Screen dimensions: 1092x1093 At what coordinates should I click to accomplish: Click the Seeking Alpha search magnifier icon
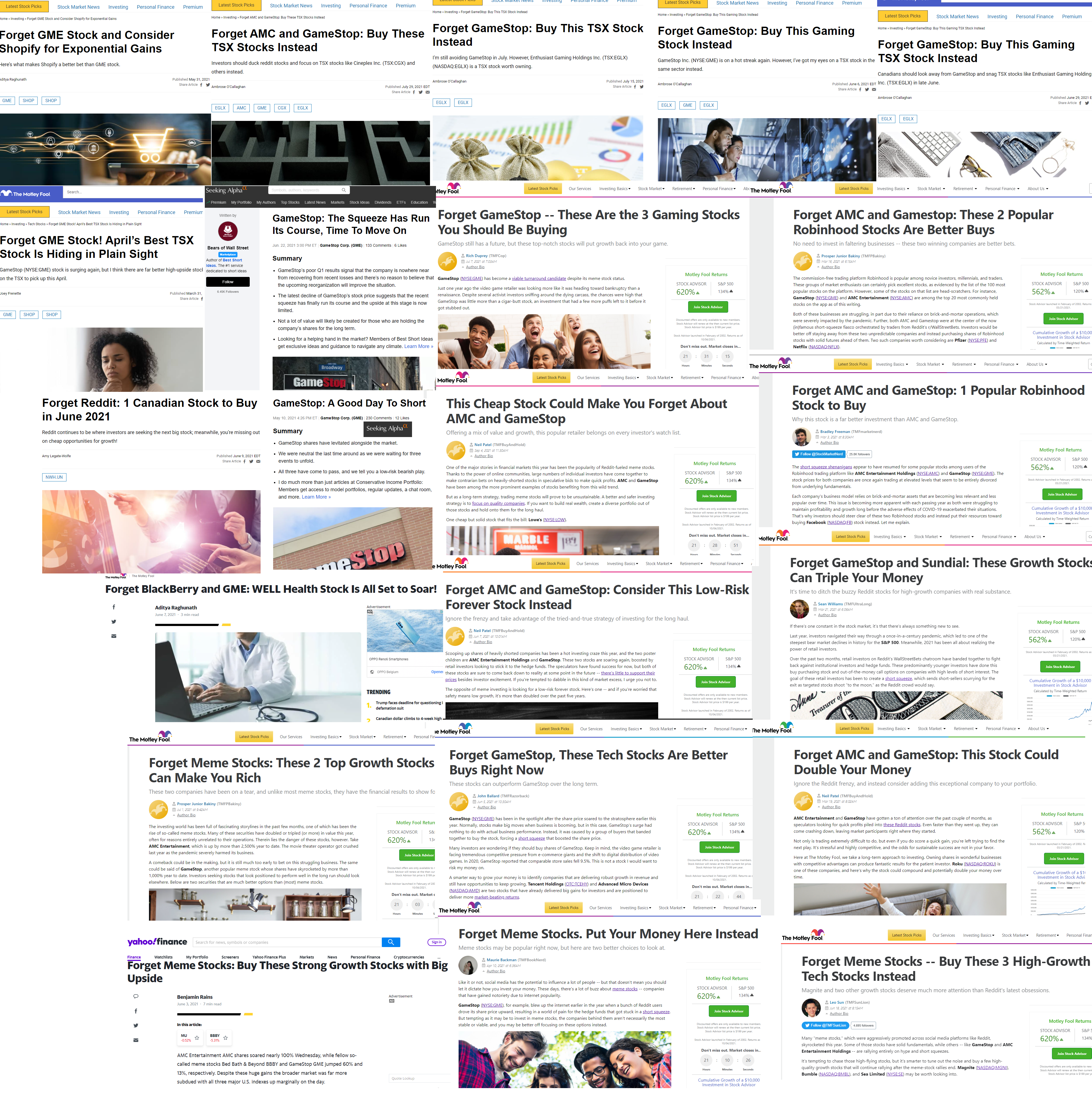click(x=343, y=190)
